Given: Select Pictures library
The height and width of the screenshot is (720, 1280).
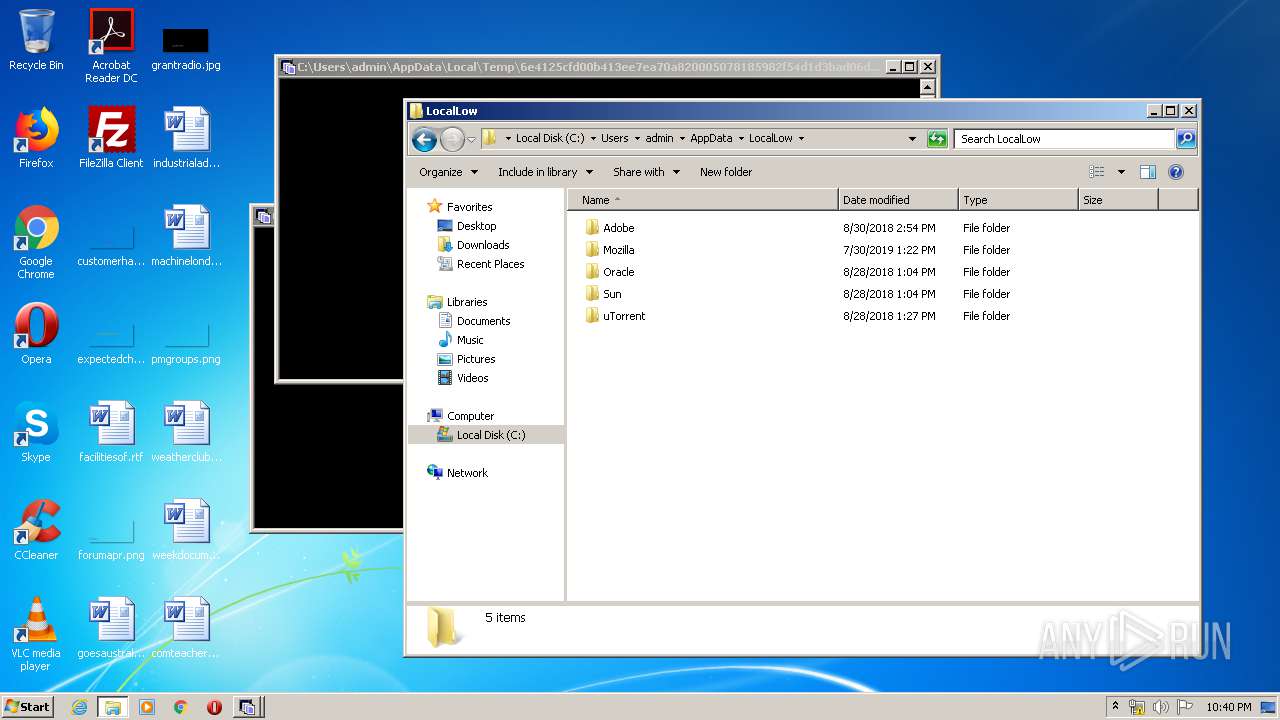Looking at the screenshot, I should (476, 359).
